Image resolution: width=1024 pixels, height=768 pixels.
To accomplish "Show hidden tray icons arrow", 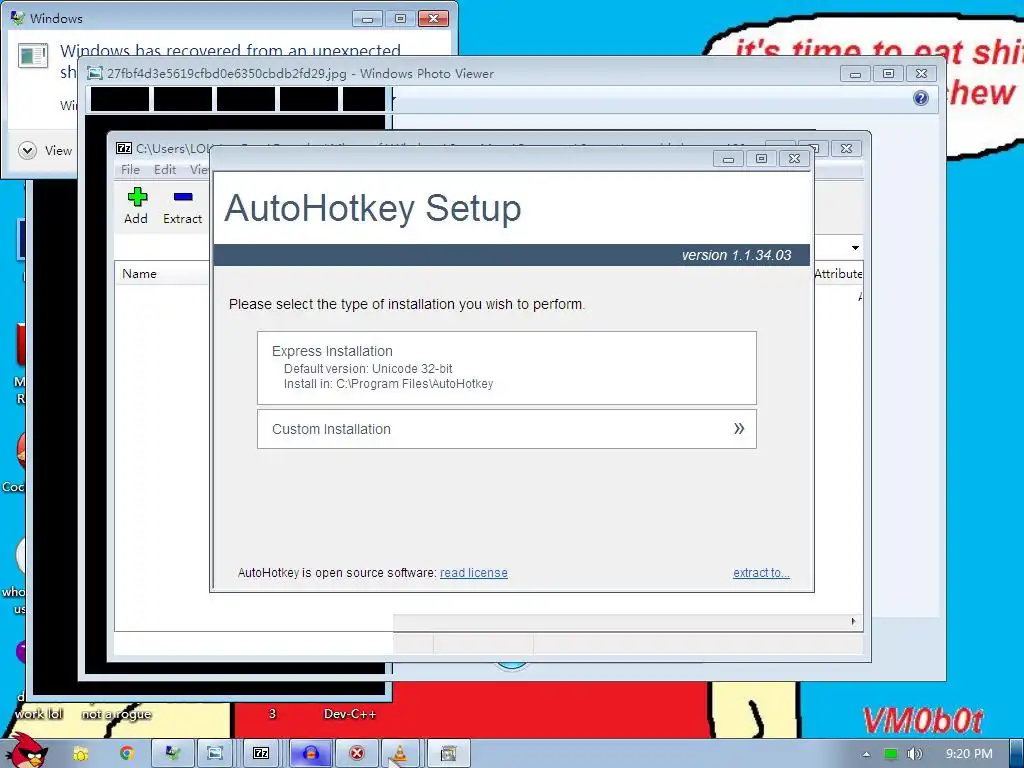I will coord(866,754).
